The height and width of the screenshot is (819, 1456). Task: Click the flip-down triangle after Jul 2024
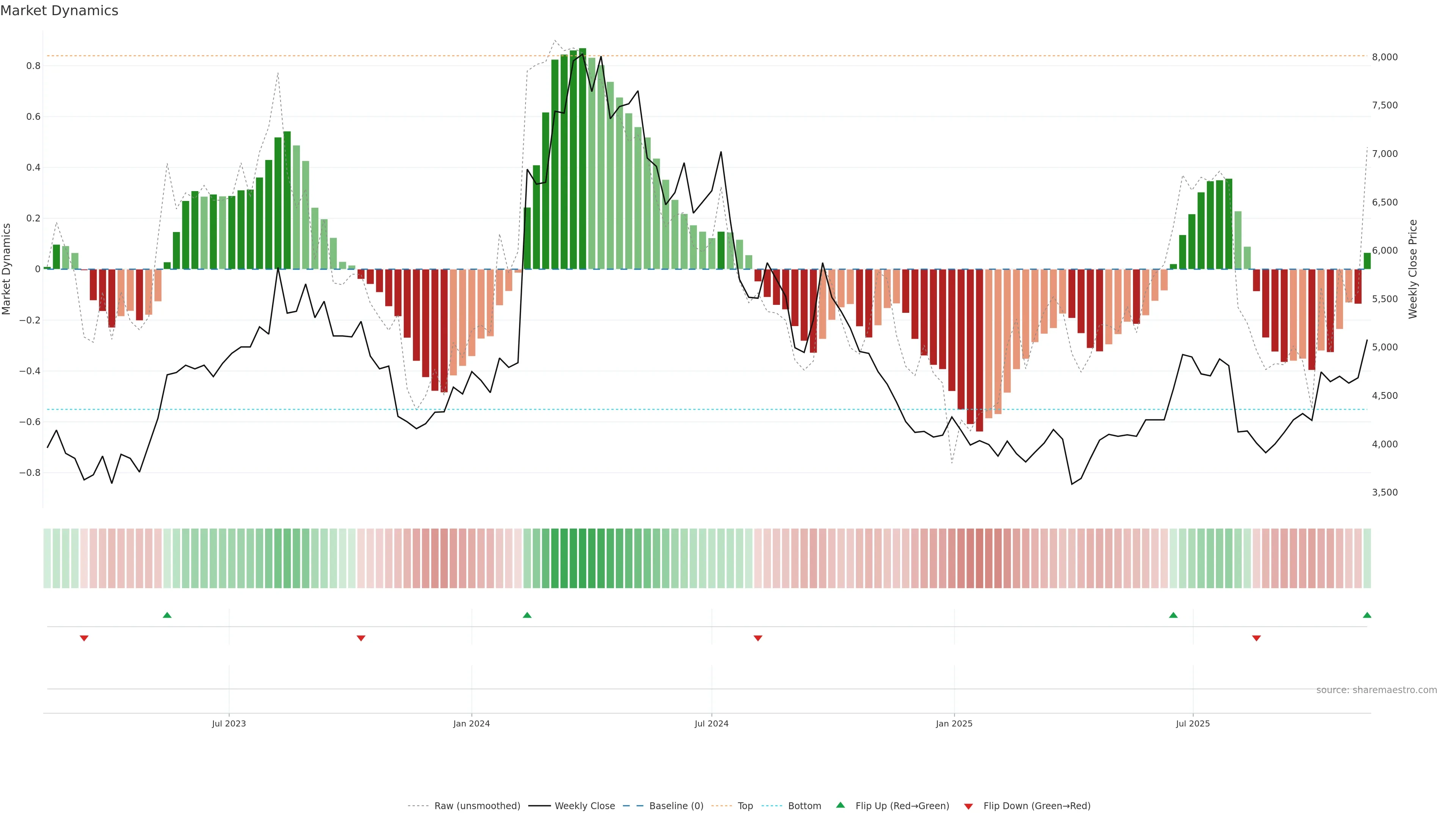(x=758, y=638)
